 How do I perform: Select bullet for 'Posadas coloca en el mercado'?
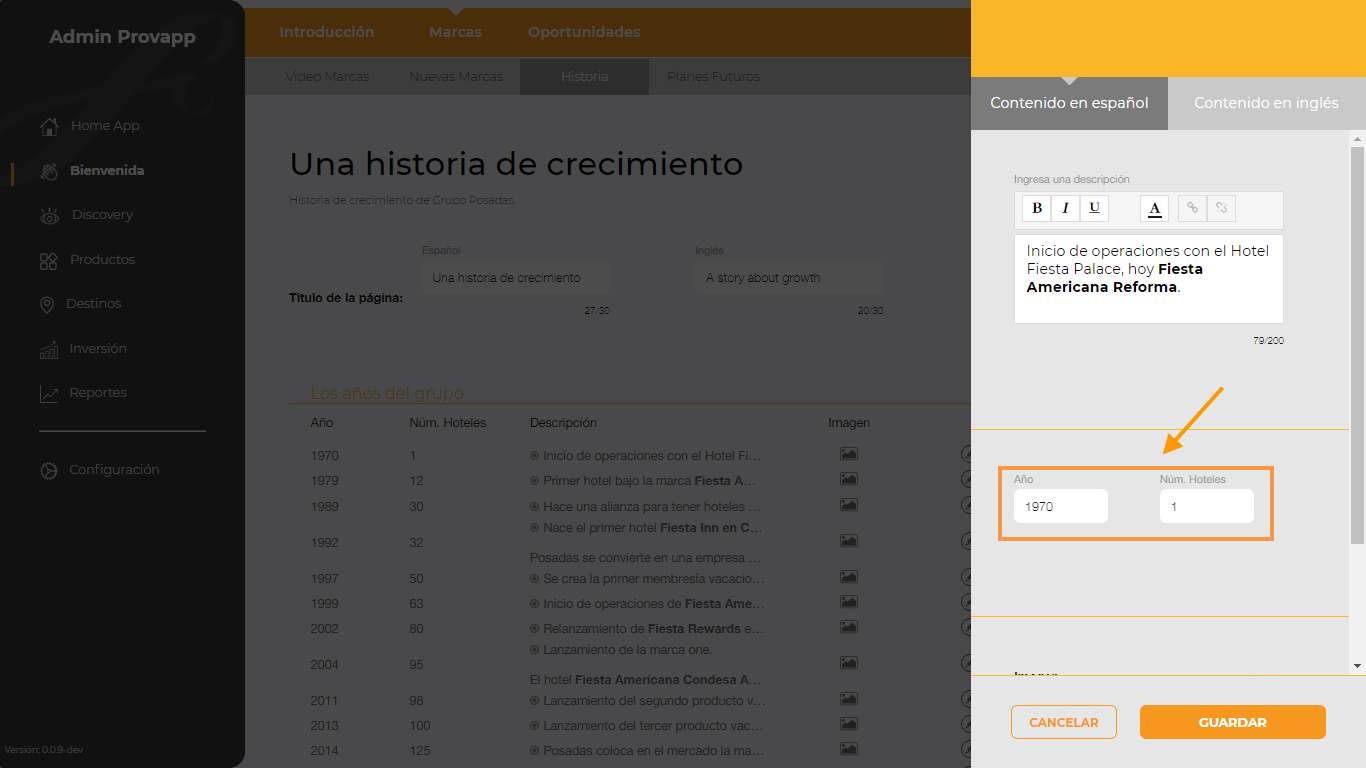(534, 751)
